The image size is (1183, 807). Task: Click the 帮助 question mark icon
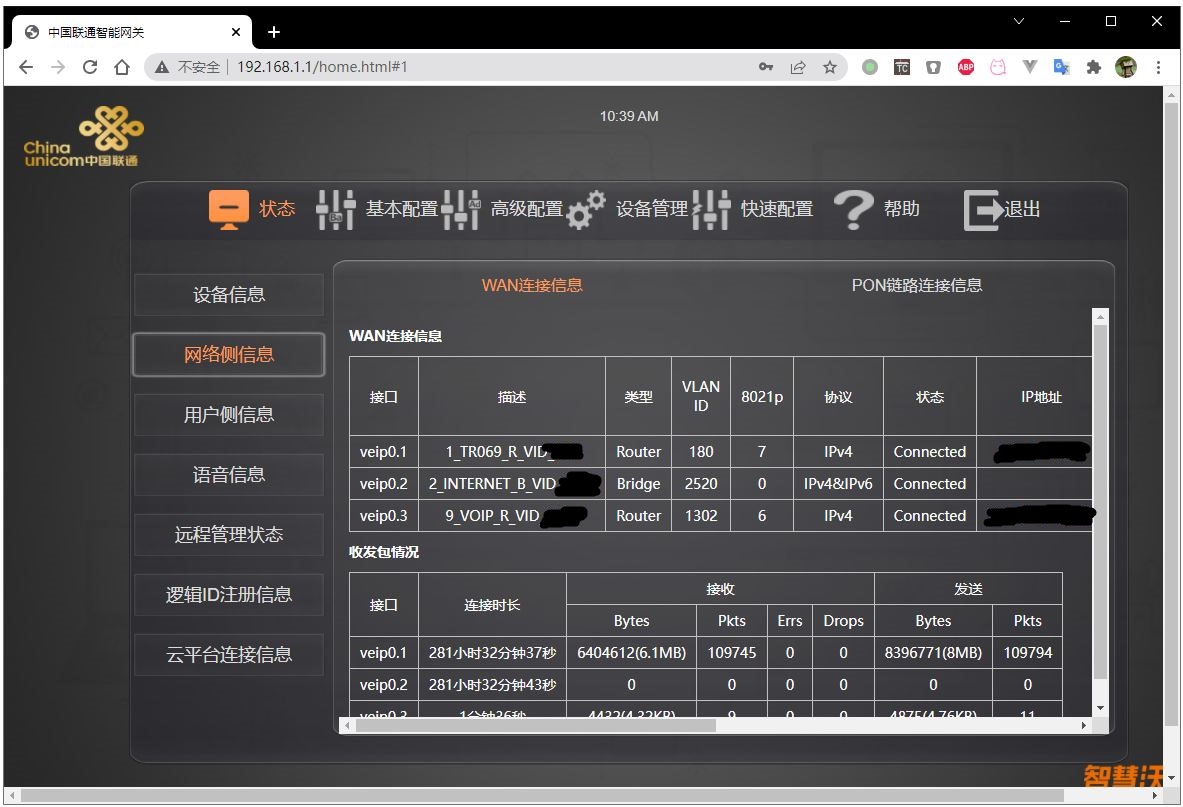[853, 209]
